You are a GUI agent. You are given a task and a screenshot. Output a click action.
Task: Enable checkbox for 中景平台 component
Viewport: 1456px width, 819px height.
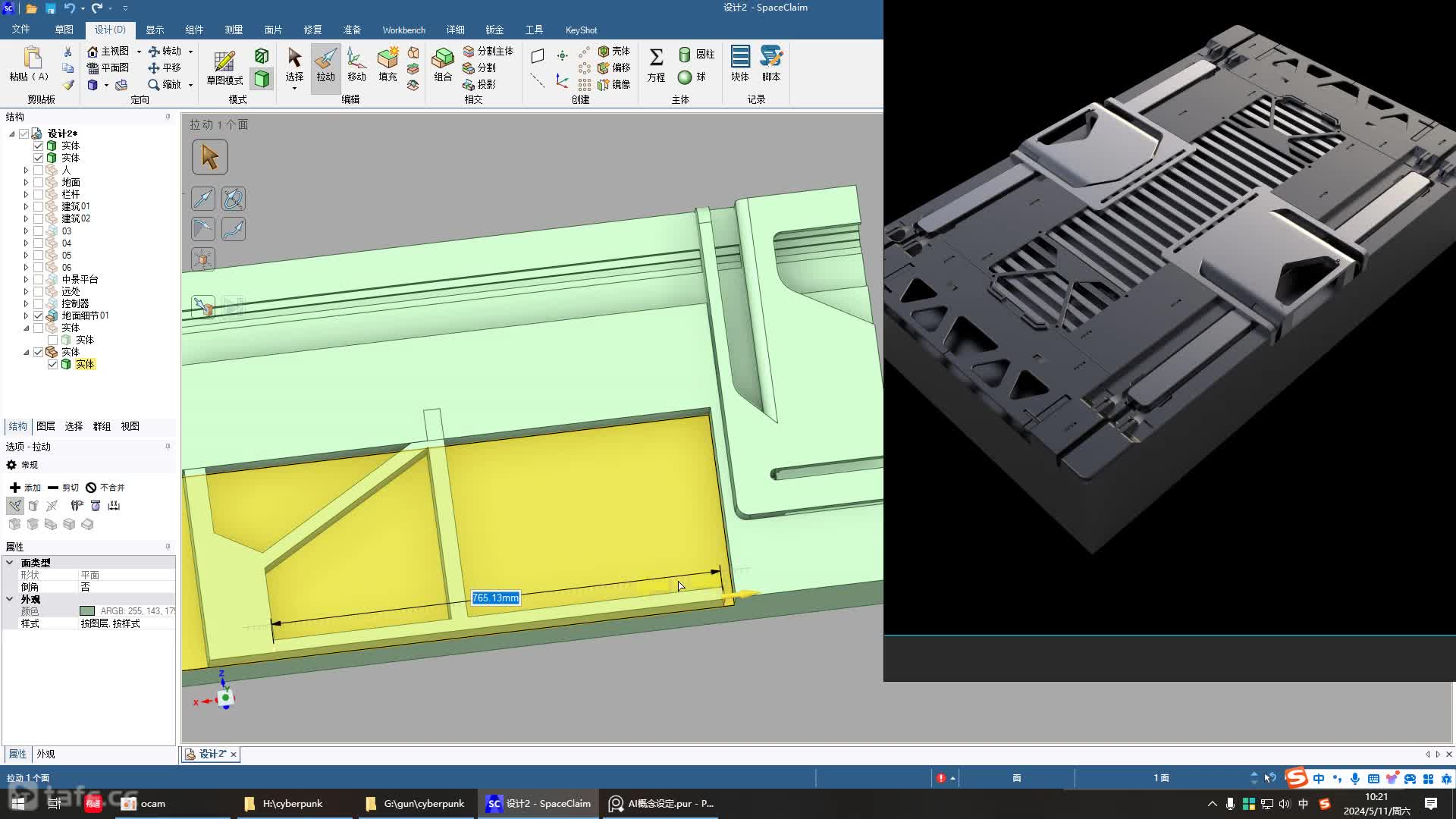tap(38, 279)
